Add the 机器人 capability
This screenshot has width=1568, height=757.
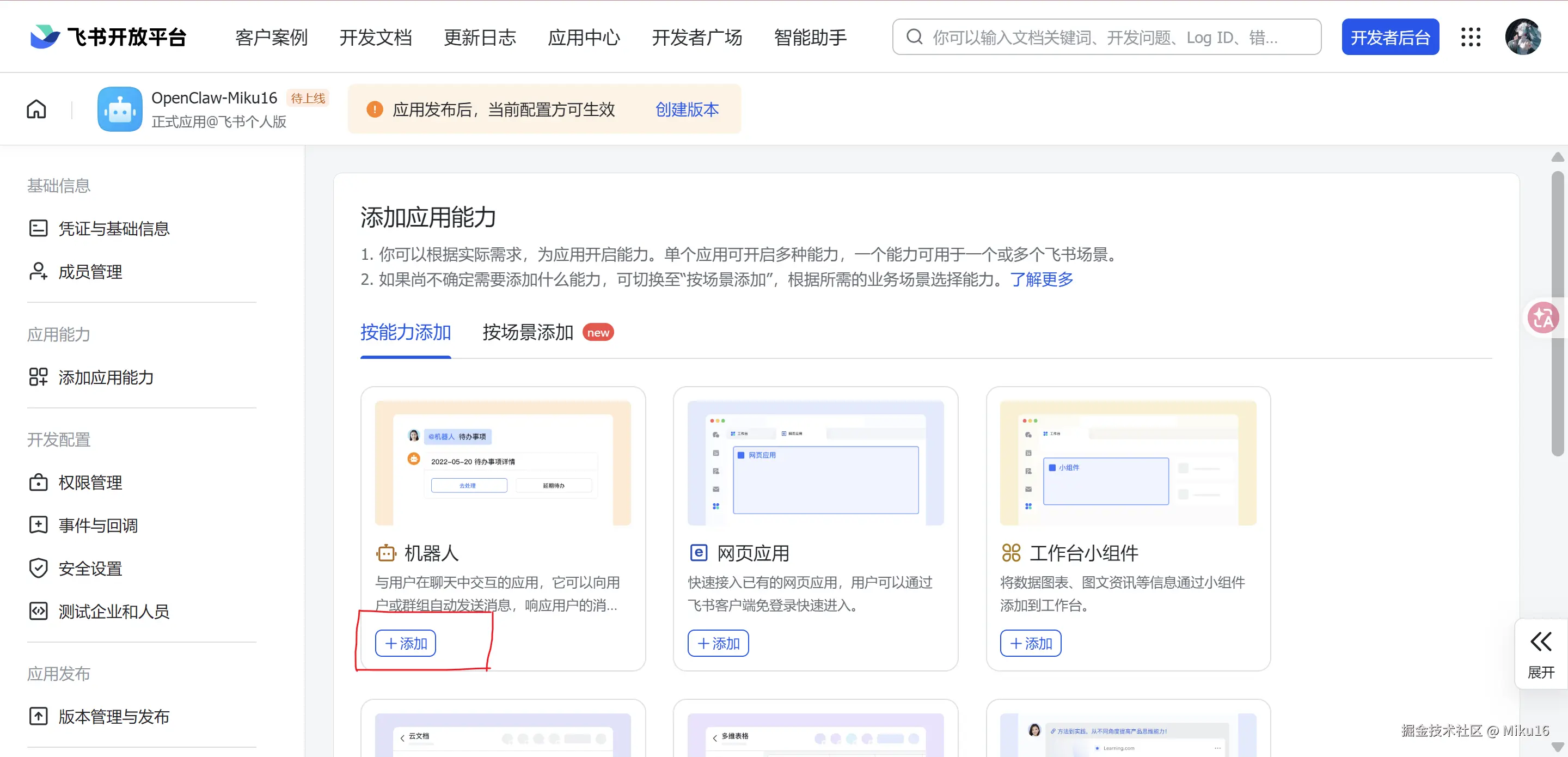point(406,643)
